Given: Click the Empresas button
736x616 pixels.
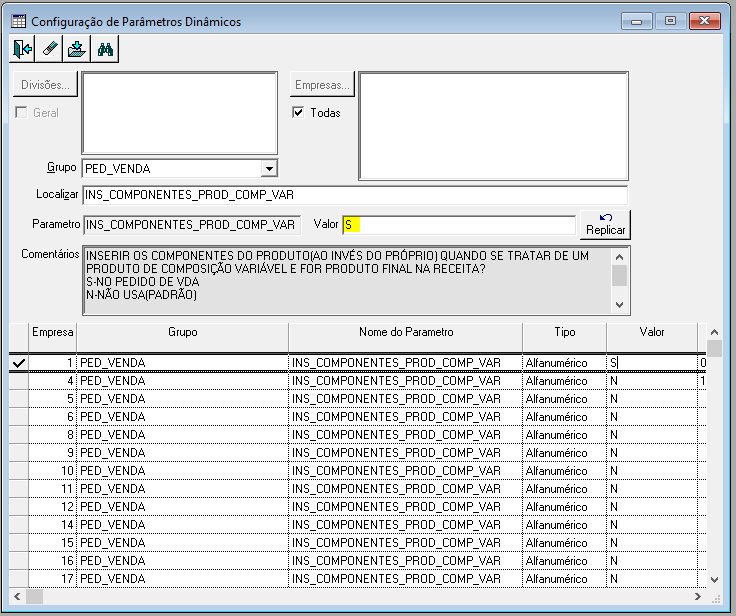Looking at the screenshot, I should click(322, 85).
